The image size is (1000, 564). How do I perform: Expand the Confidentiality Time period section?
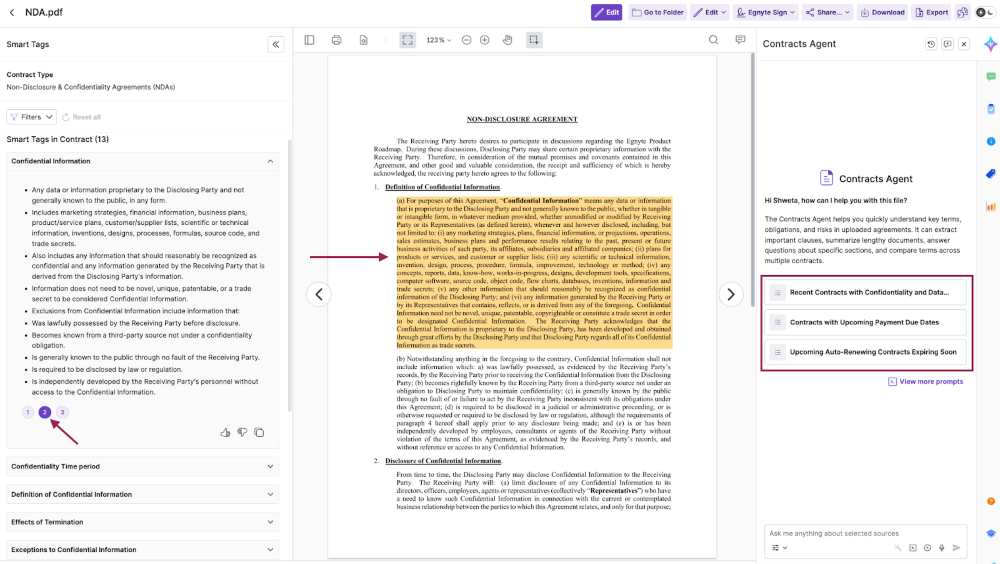[x=143, y=466]
